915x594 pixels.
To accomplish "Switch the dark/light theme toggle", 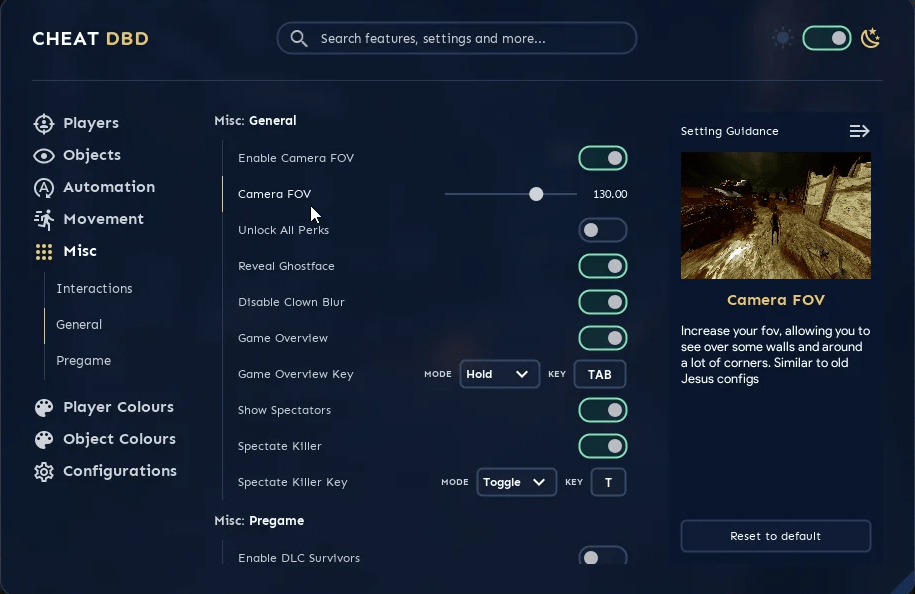I will (x=826, y=39).
